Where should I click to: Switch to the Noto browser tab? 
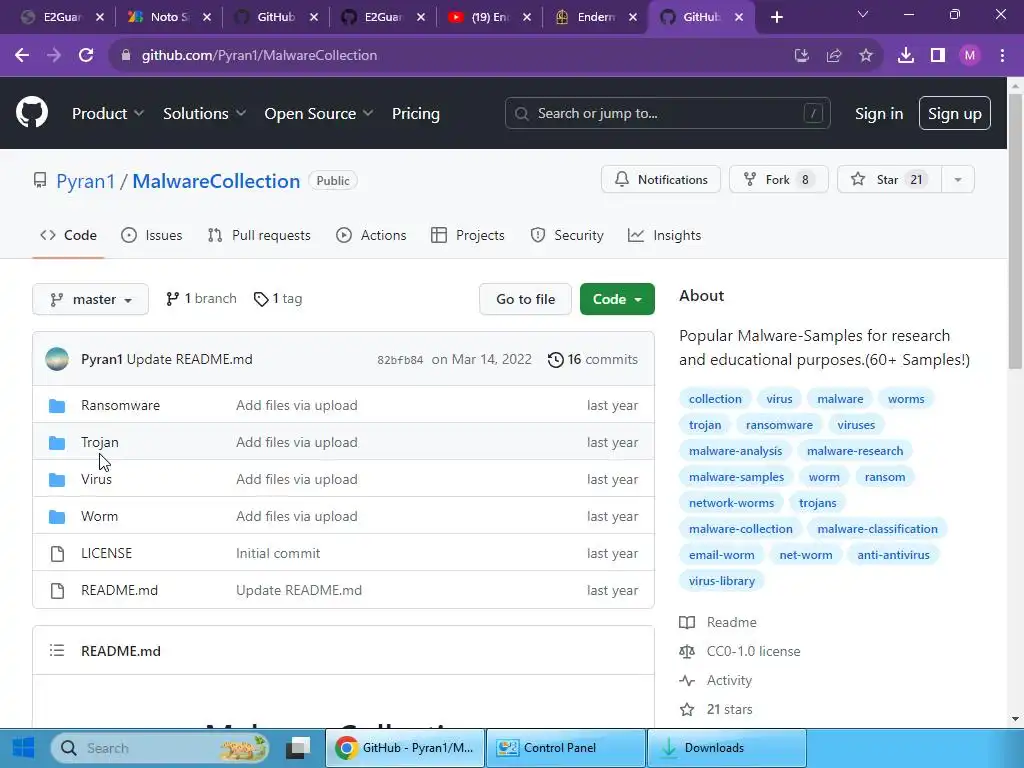(x=170, y=18)
